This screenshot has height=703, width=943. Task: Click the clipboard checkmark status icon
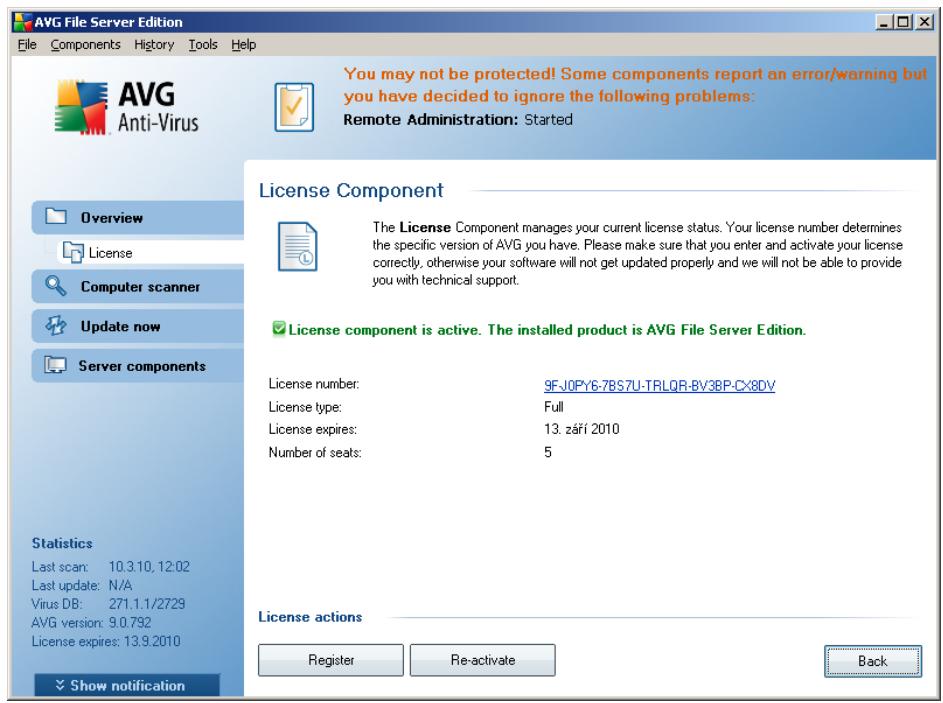click(294, 107)
